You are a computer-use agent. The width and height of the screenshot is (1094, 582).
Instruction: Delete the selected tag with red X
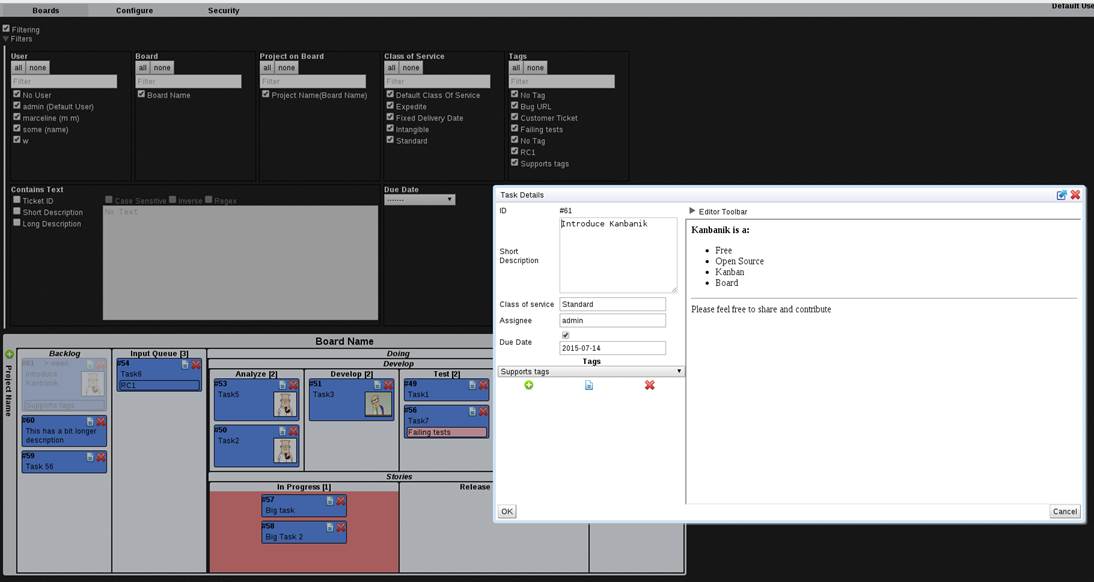[649, 385]
